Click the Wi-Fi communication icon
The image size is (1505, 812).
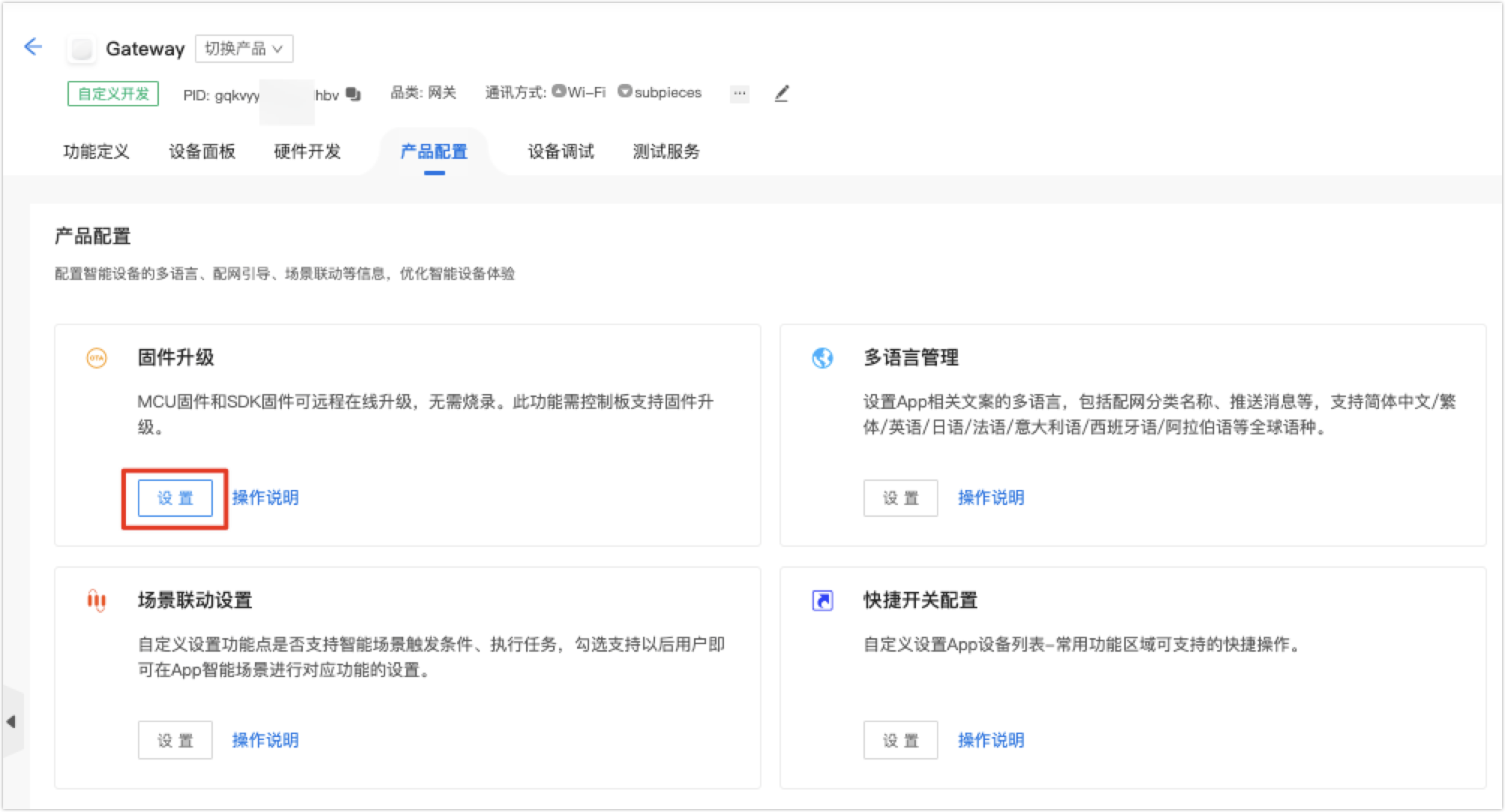pyautogui.click(x=558, y=91)
